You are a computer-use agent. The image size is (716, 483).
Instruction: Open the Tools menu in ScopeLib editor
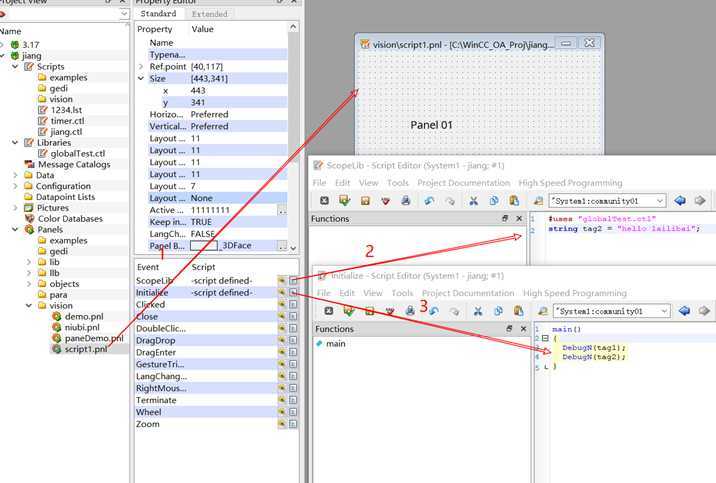tap(398, 183)
